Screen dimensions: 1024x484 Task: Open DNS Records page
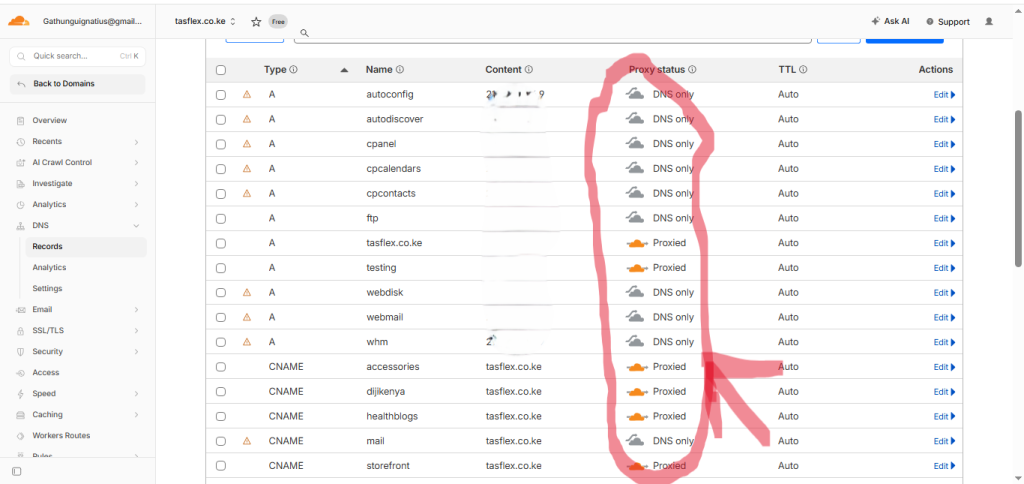85,246
